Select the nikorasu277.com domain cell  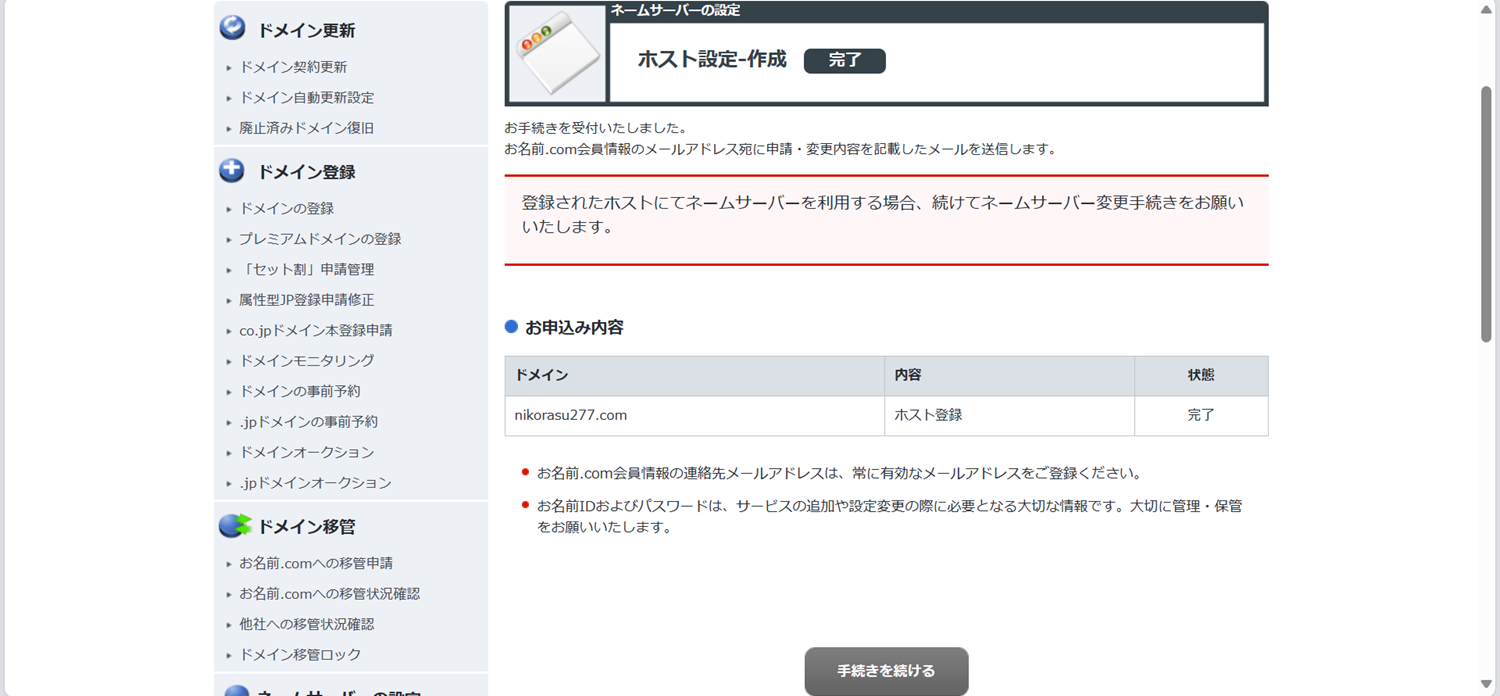pyautogui.click(x=694, y=416)
